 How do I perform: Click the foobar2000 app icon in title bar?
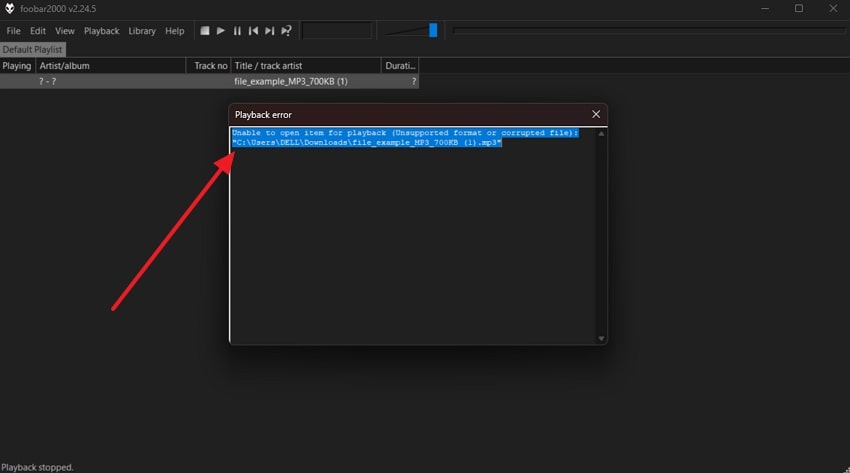tap(10, 9)
